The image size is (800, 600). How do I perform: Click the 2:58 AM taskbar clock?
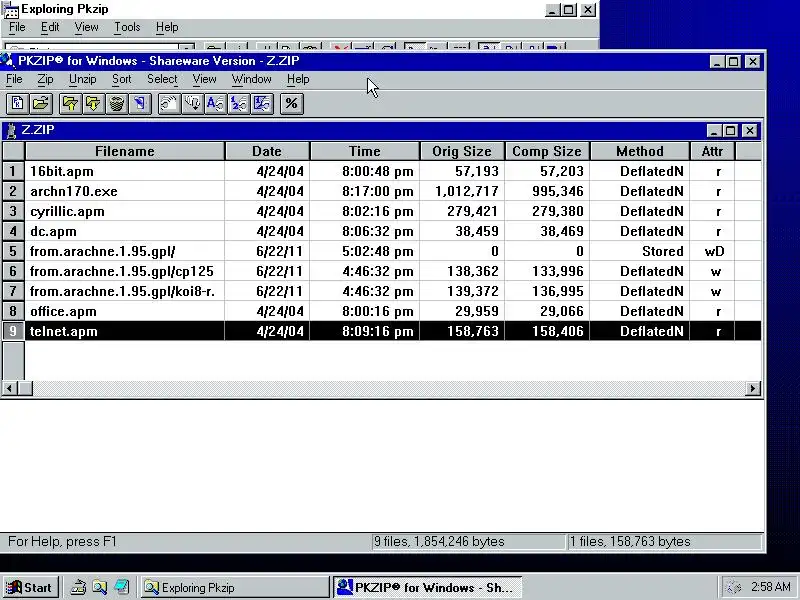click(x=770, y=587)
